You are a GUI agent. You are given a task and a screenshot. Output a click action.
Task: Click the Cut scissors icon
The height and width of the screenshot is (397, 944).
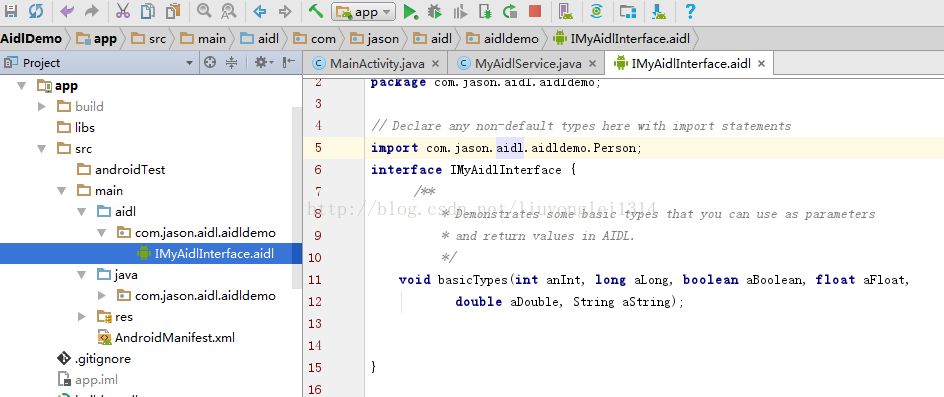[123, 11]
